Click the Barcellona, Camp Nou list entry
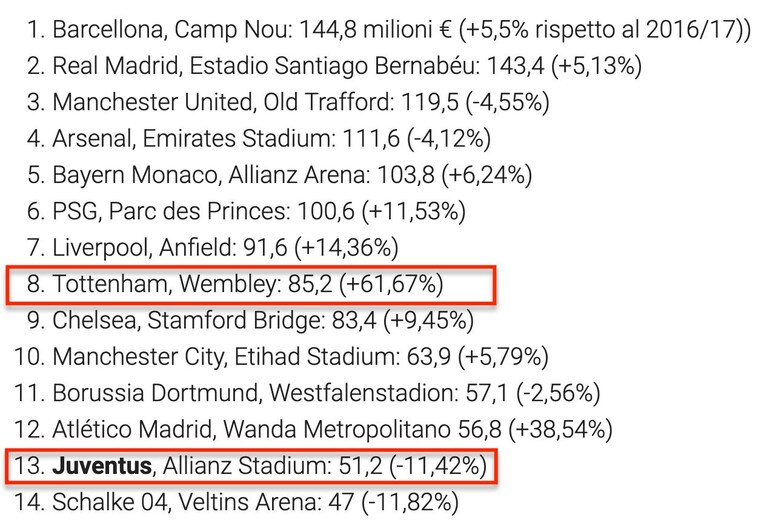The image size is (767, 520). [388, 29]
